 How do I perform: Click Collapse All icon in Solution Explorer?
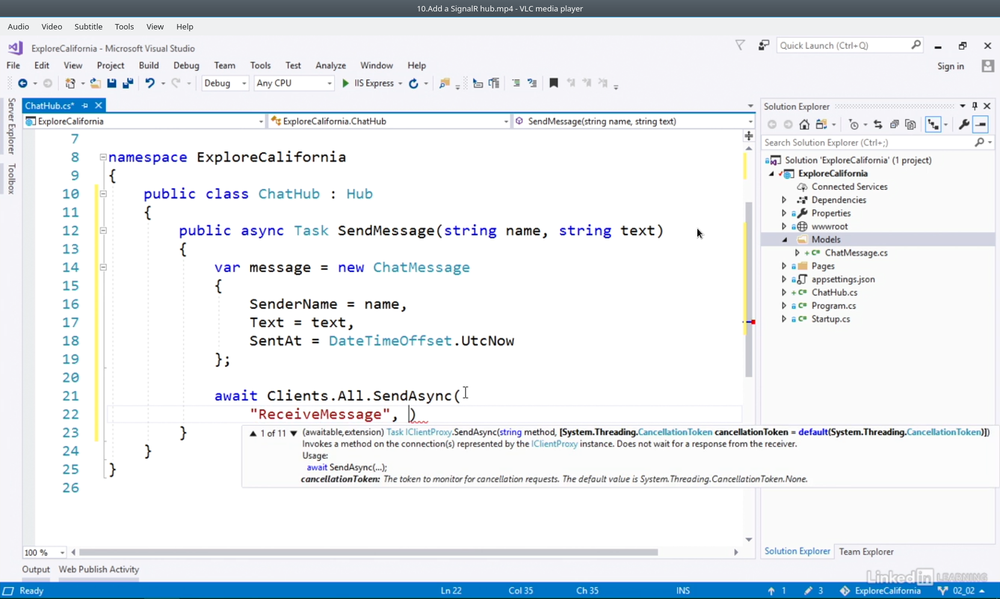point(894,125)
